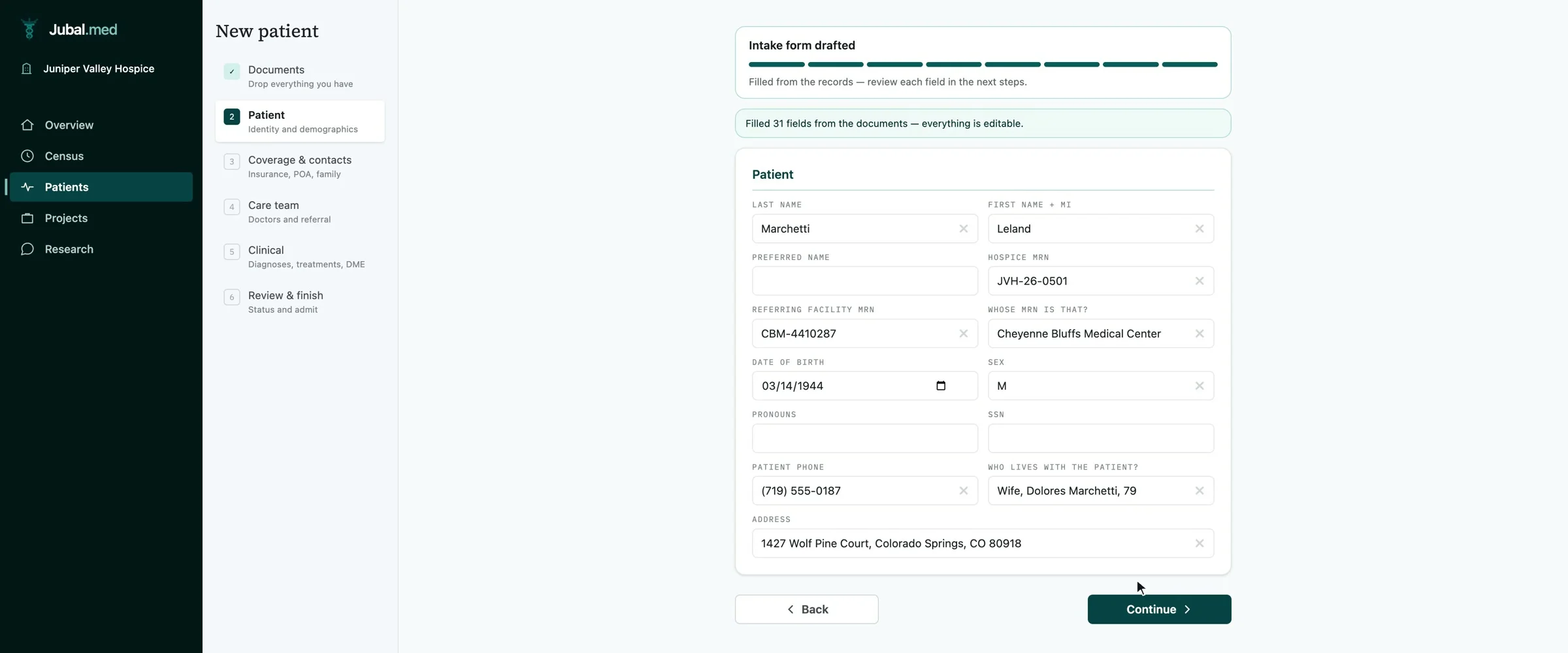Jump to the Care team step
Viewport: 1568px width, 653px height.
300,212
